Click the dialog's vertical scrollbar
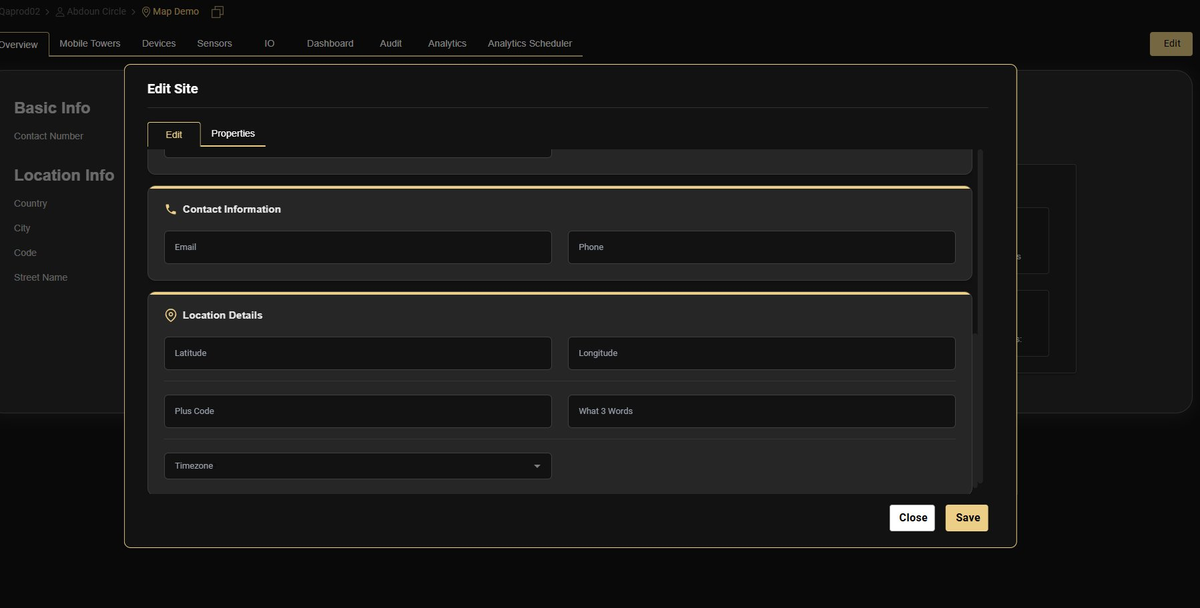Viewport: 1200px width, 608px height. pos(979,240)
